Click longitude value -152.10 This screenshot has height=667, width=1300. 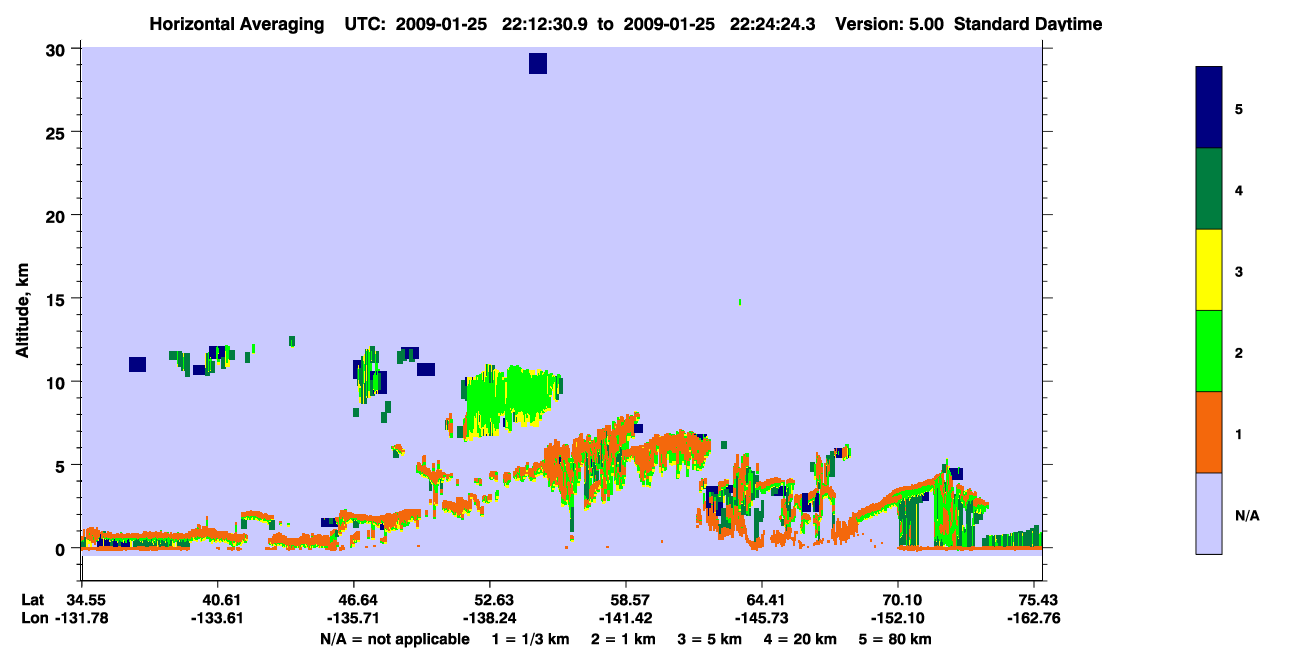pyautogui.click(x=899, y=618)
